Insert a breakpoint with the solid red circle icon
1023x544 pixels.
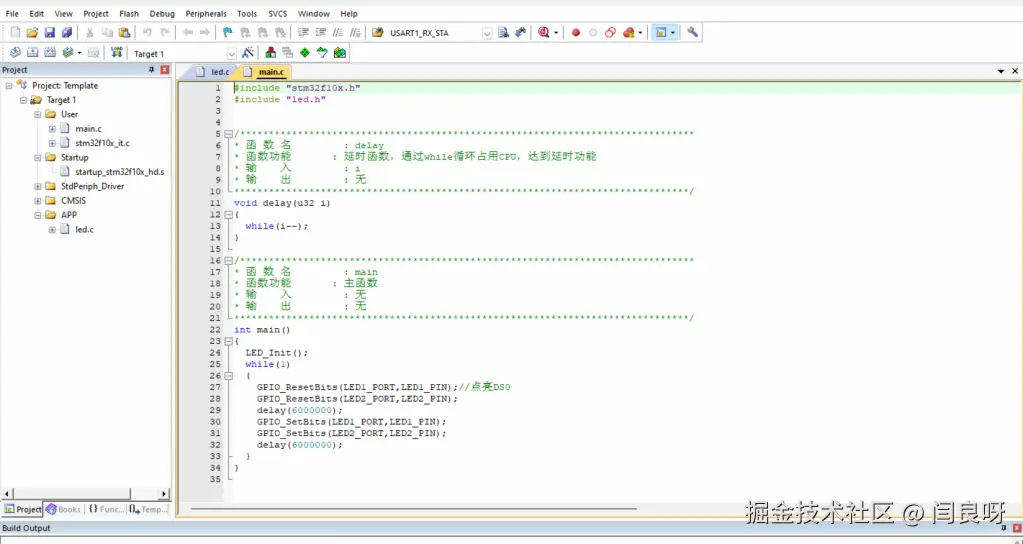pyautogui.click(x=575, y=33)
